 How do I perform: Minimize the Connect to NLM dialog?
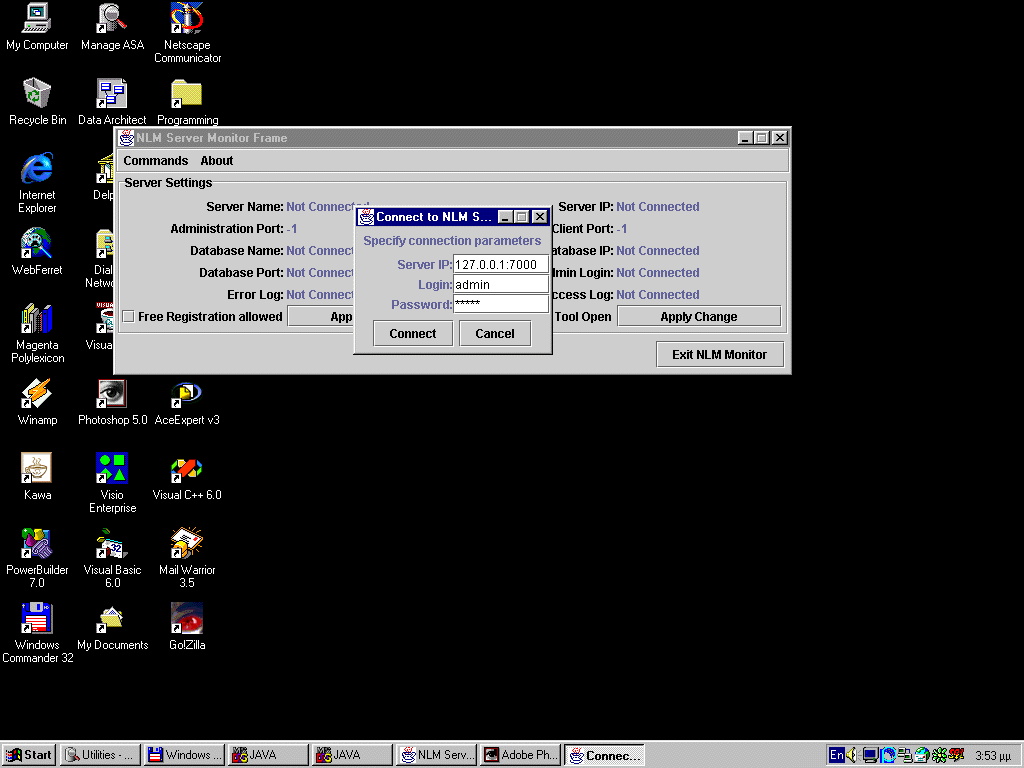tap(505, 217)
